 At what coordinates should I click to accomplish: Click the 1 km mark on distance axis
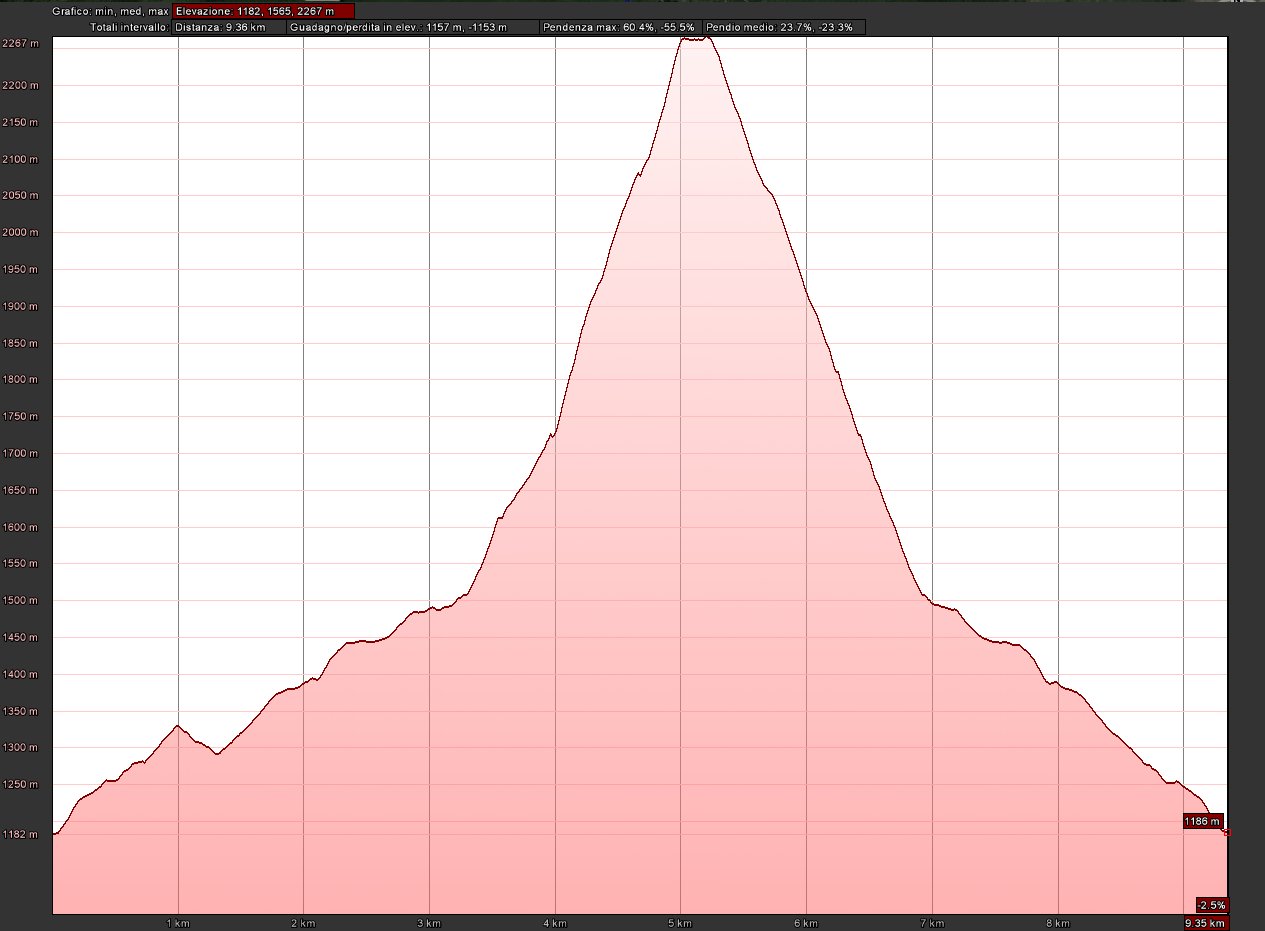click(178, 923)
